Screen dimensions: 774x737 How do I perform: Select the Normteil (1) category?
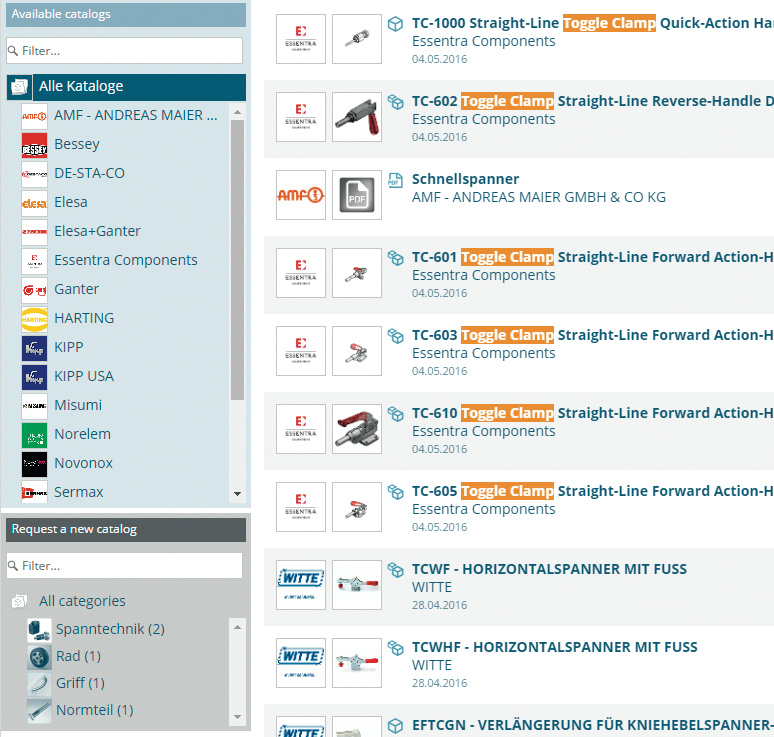(x=95, y=710)
